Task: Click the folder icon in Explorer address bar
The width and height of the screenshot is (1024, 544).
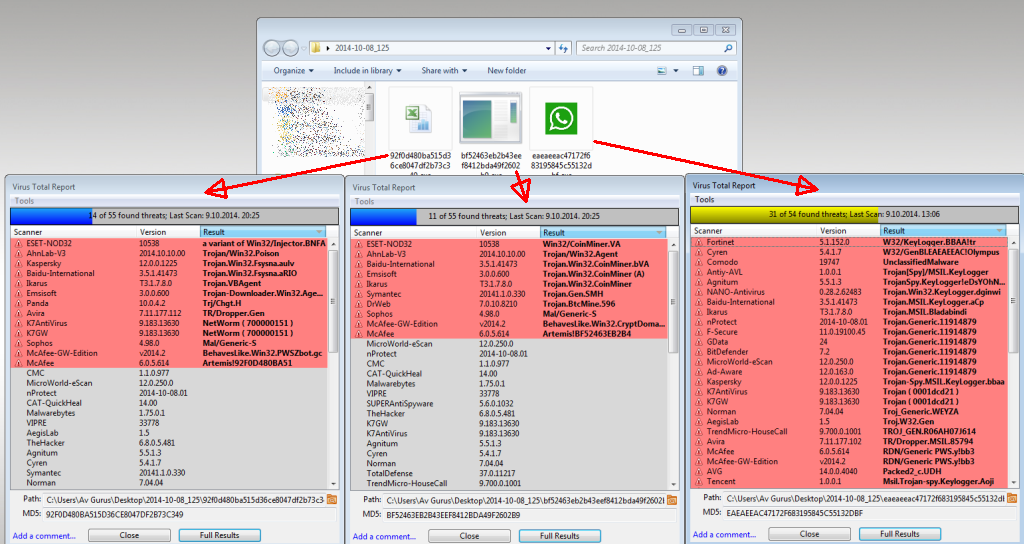Action: (316, 48)
